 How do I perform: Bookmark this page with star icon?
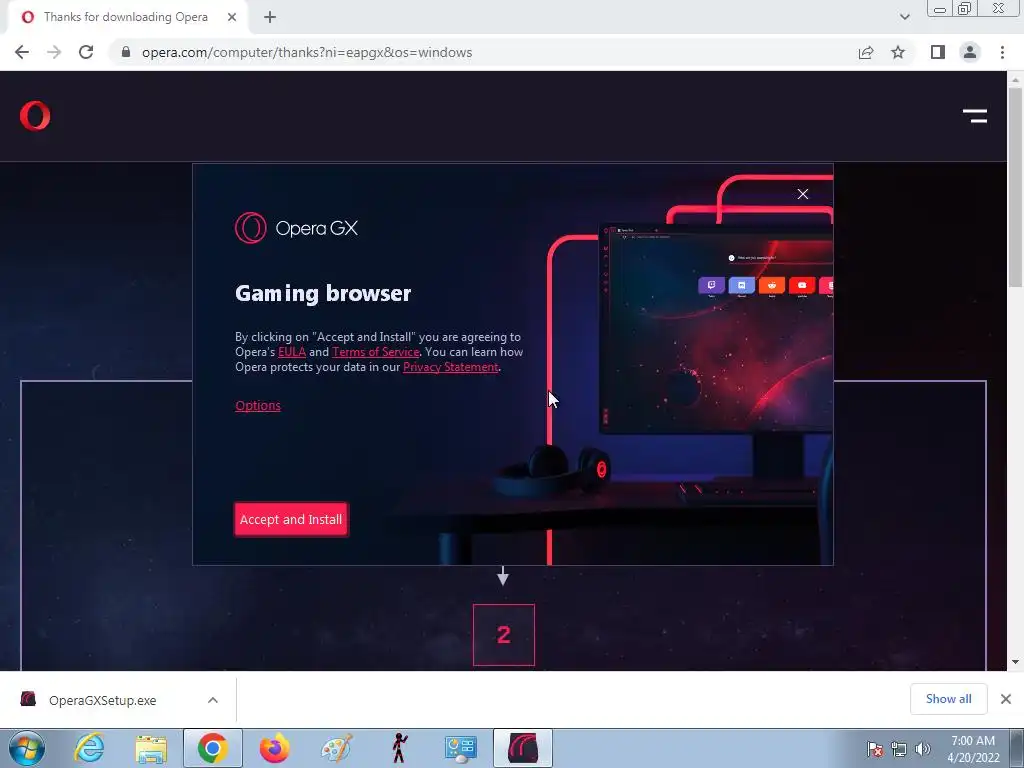pos(898,52)
